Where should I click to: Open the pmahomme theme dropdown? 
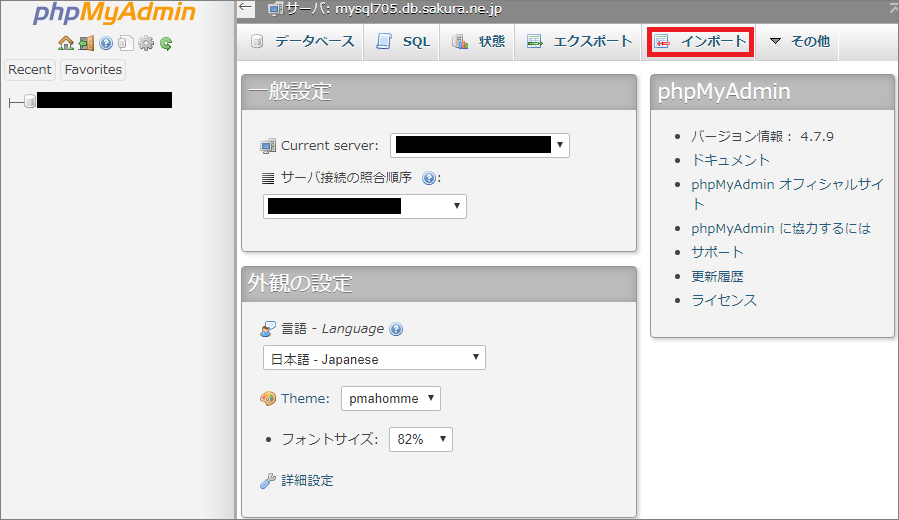(x=391, y=398)
